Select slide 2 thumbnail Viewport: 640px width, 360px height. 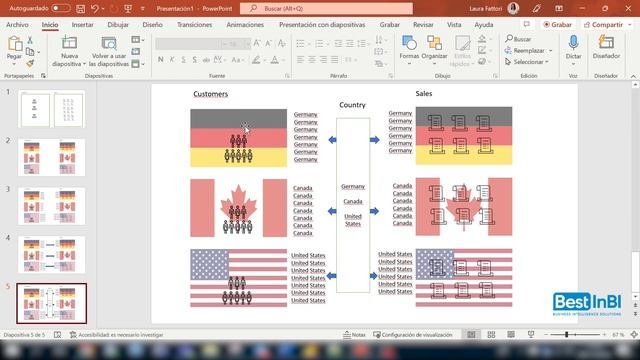51,157
